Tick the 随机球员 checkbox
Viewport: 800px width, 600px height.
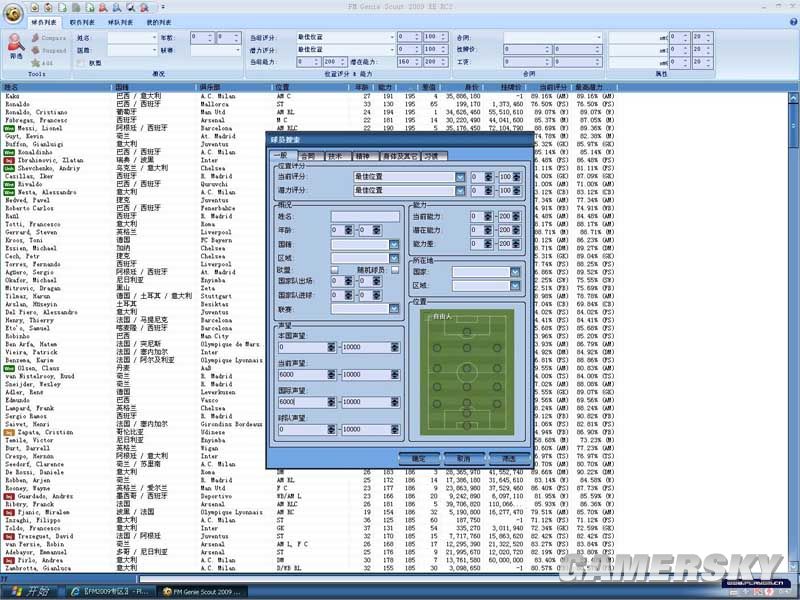pos(395,270)
